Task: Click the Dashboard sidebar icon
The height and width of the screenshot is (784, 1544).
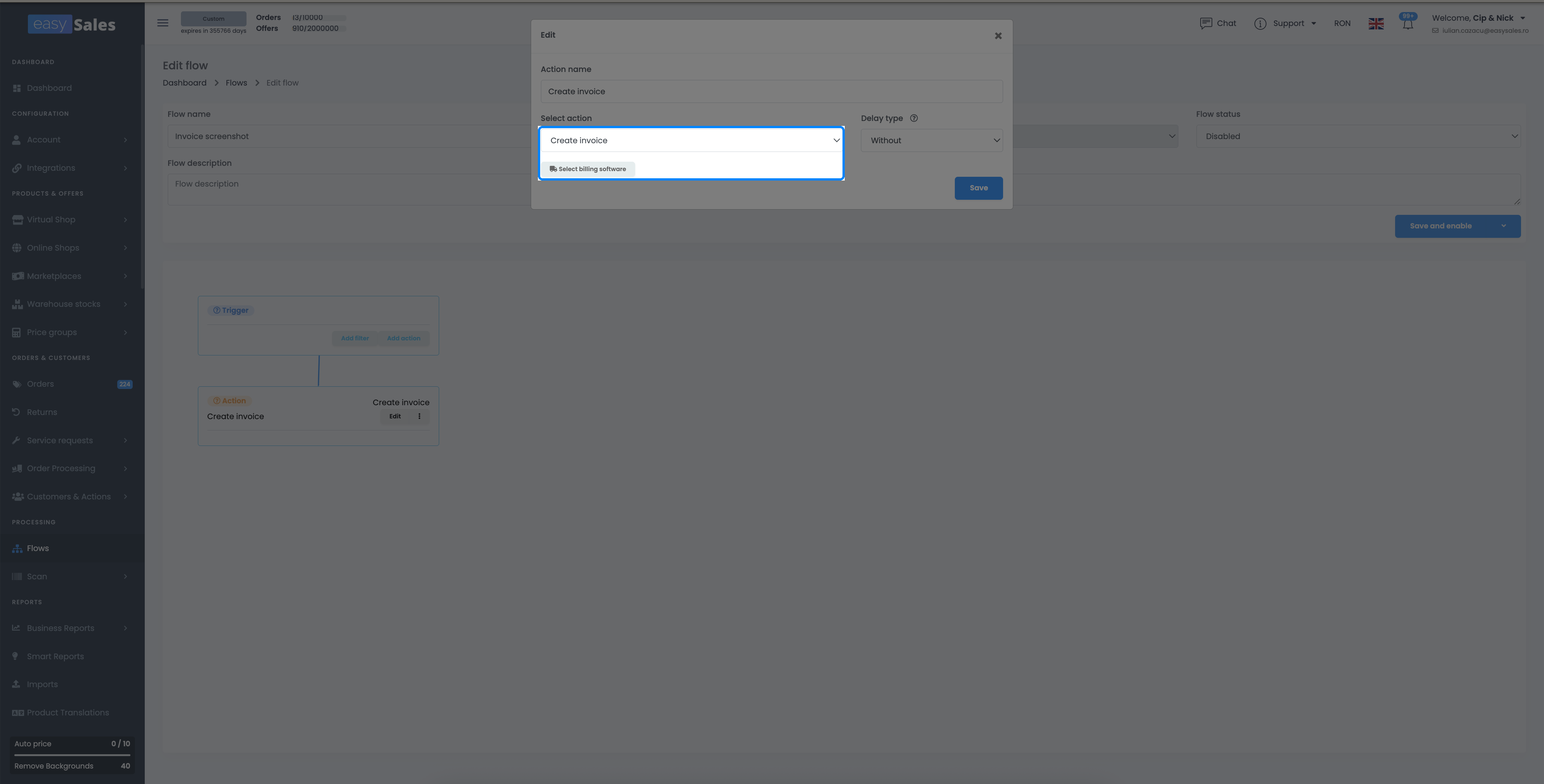Action: [x=17, y=88]
